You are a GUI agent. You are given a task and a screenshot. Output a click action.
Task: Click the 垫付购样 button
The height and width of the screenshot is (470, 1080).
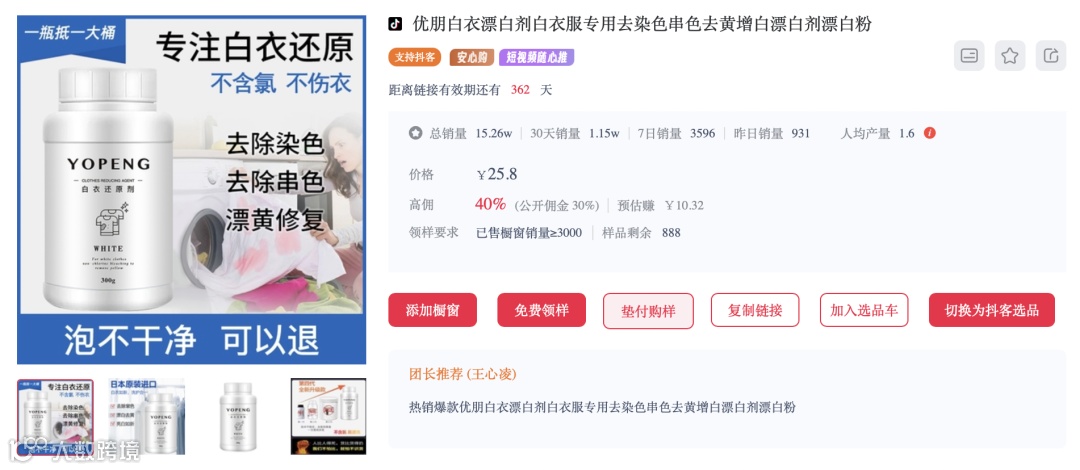pyautogui.click(x=648, y=311)
